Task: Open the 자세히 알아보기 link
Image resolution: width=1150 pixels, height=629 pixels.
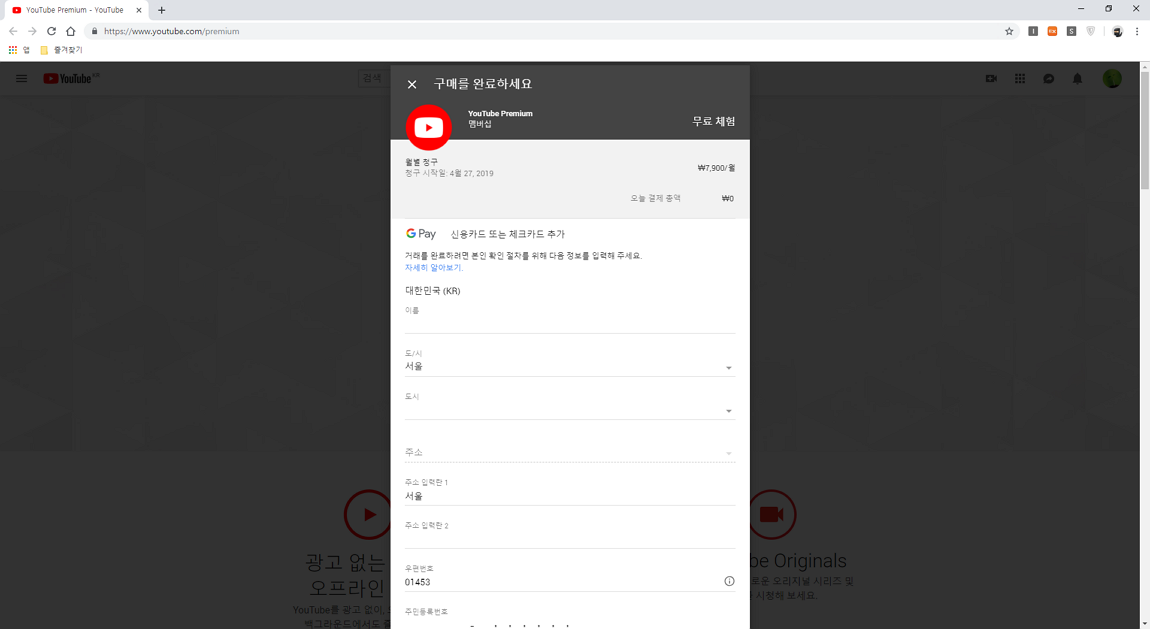Action: tap(433, 268)
